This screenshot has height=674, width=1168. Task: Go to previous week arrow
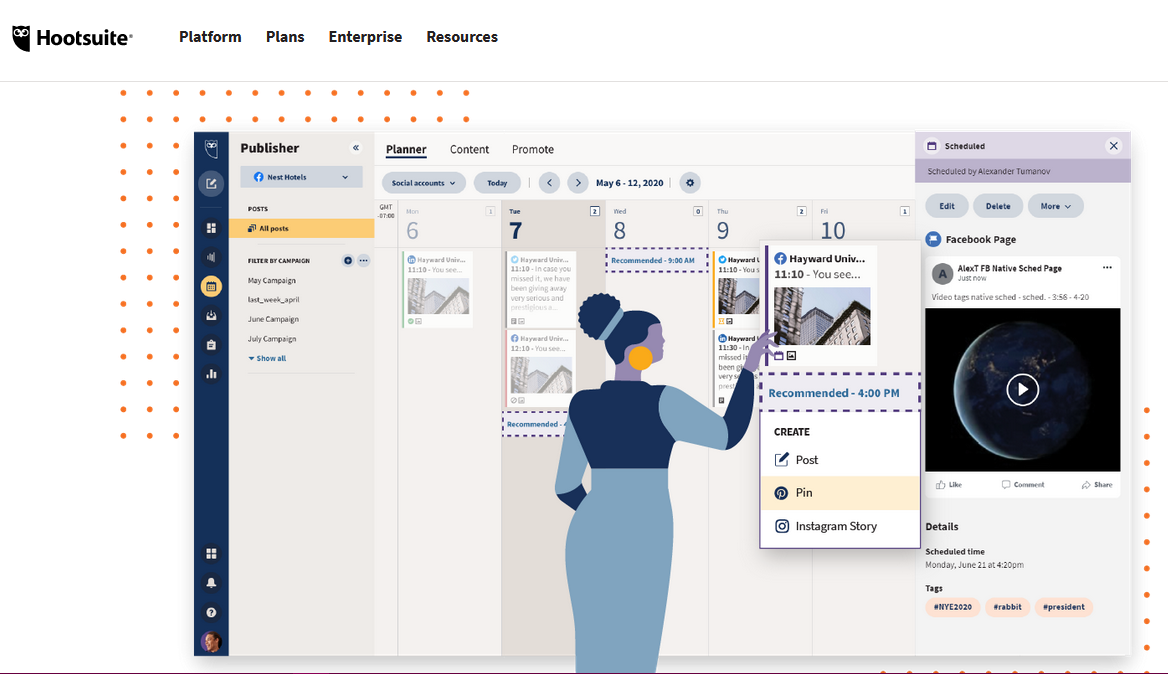[549, 182]
